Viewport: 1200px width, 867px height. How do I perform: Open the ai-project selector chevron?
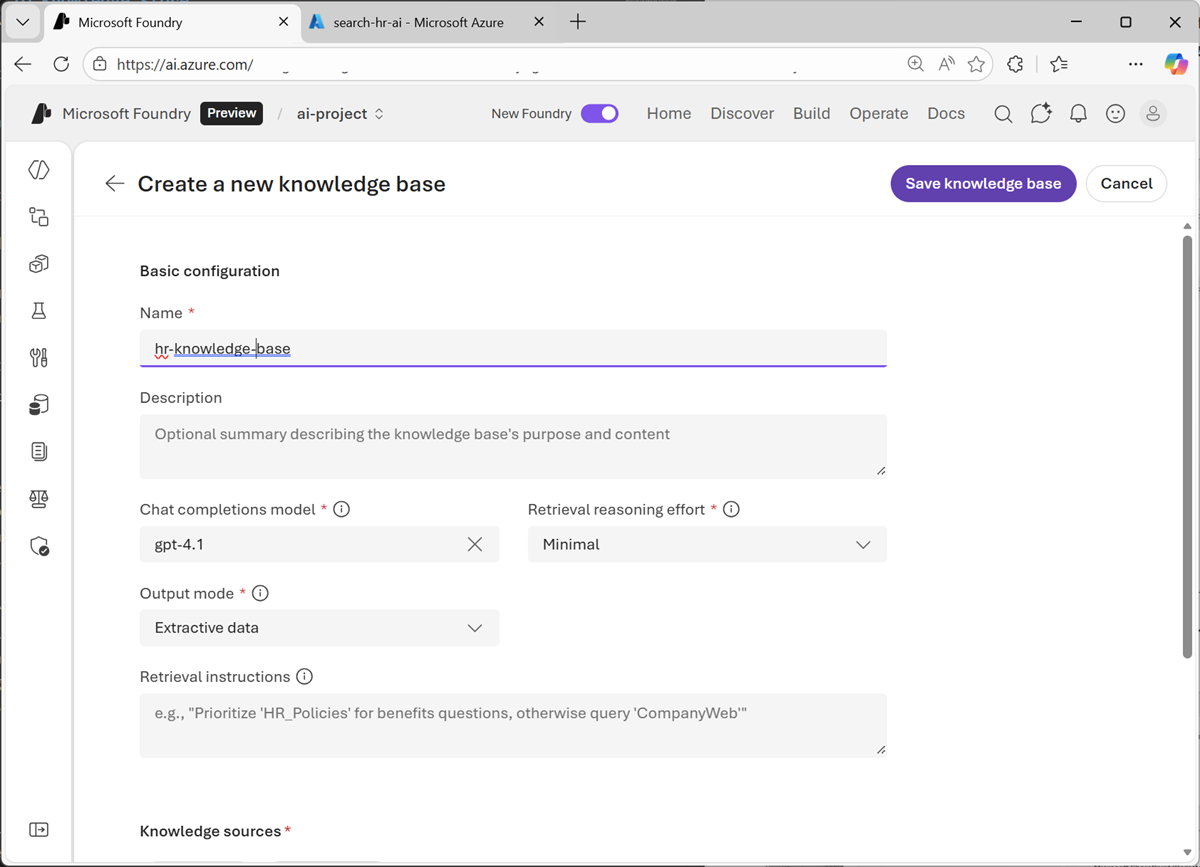pyautogui.click(x=379, y=113)
